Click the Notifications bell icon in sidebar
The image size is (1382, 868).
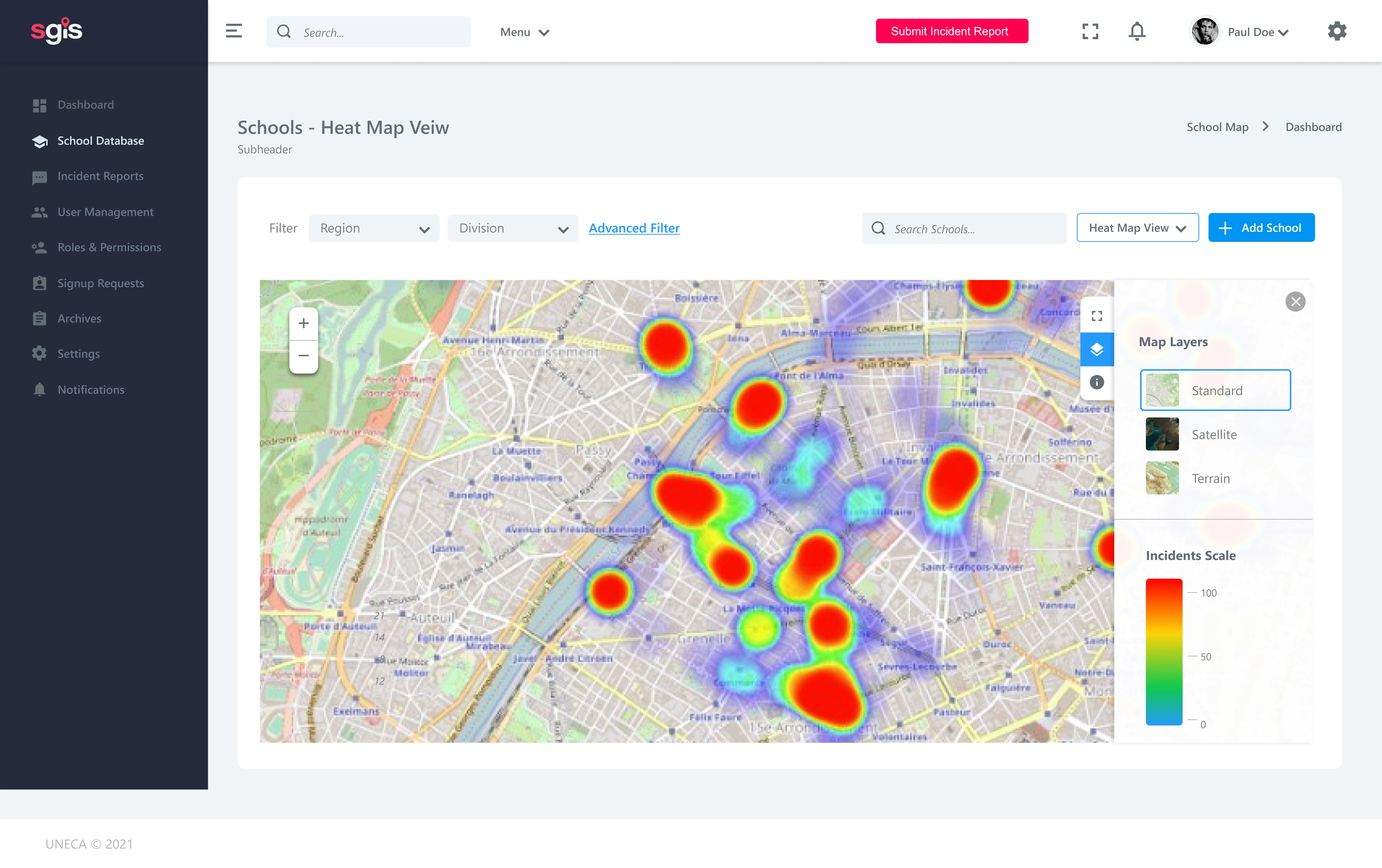(x=40, y=390)
